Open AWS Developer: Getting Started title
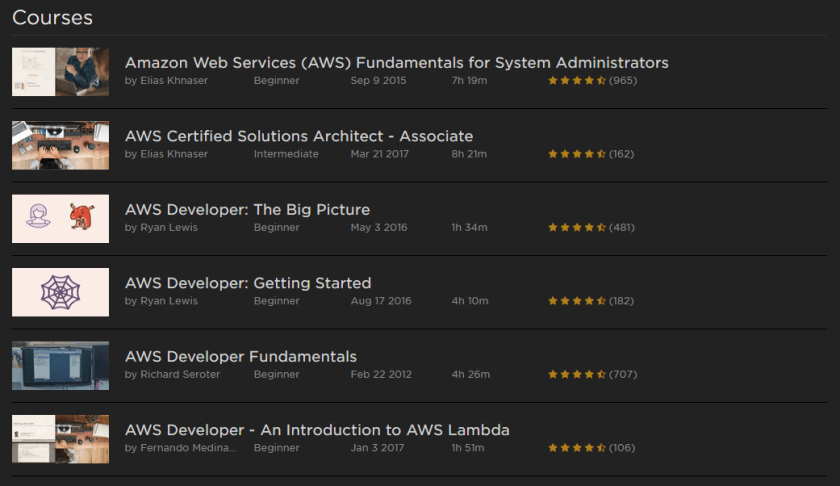 click(247, 283)
